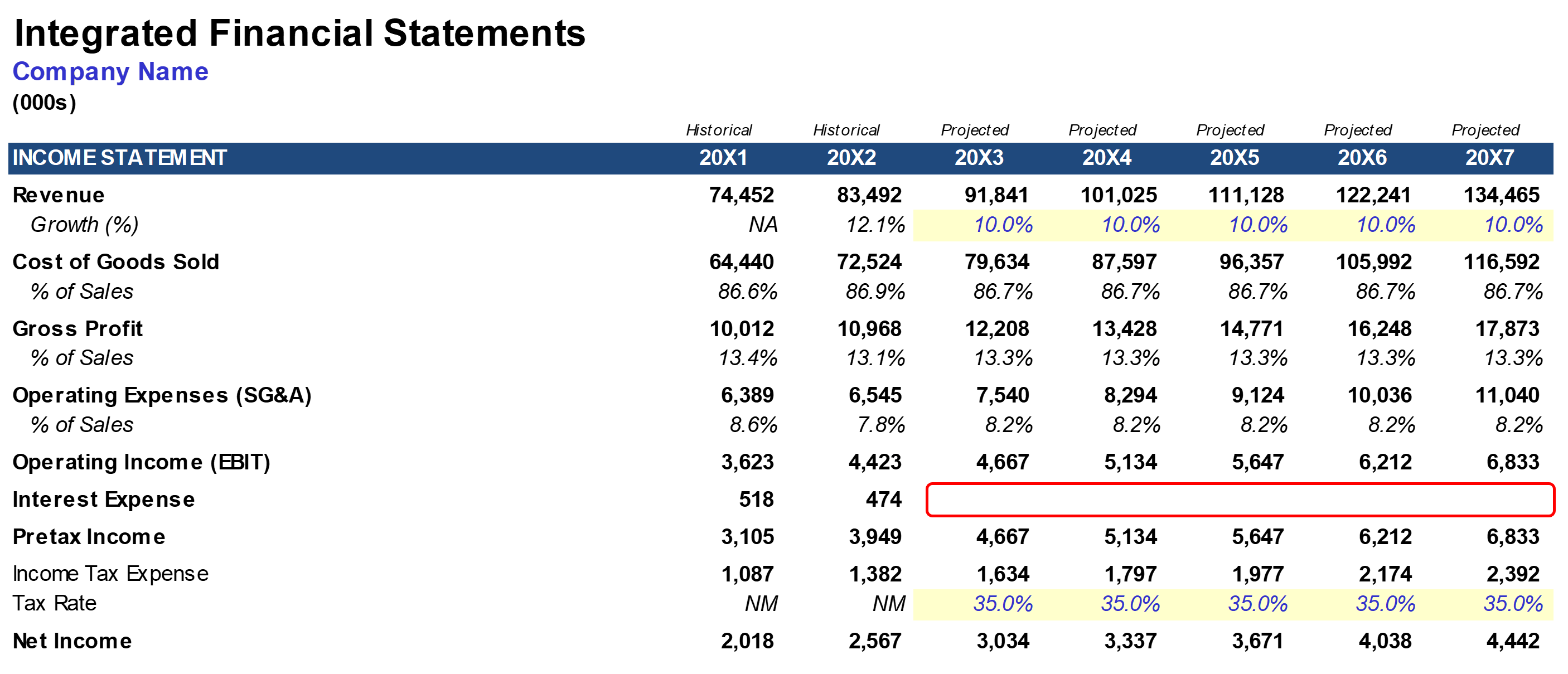This screenshot has width=1568, height=674.
Task: Click the Pretax Income value 3,105
Action: (x=748, y=537)
